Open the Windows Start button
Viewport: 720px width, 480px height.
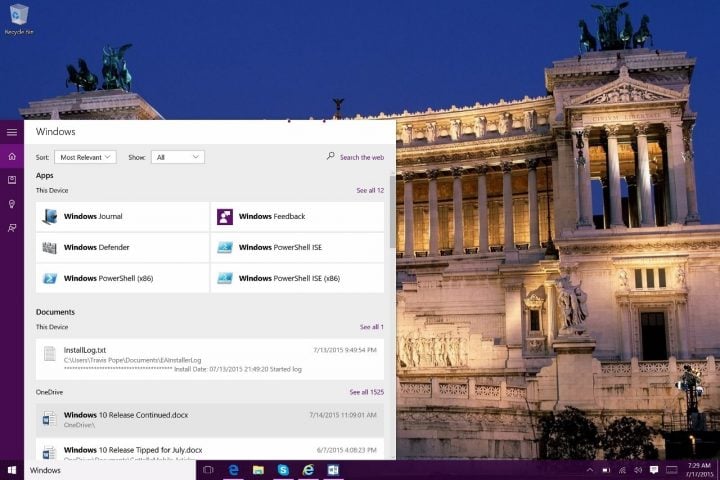click(x=12, y=470)
